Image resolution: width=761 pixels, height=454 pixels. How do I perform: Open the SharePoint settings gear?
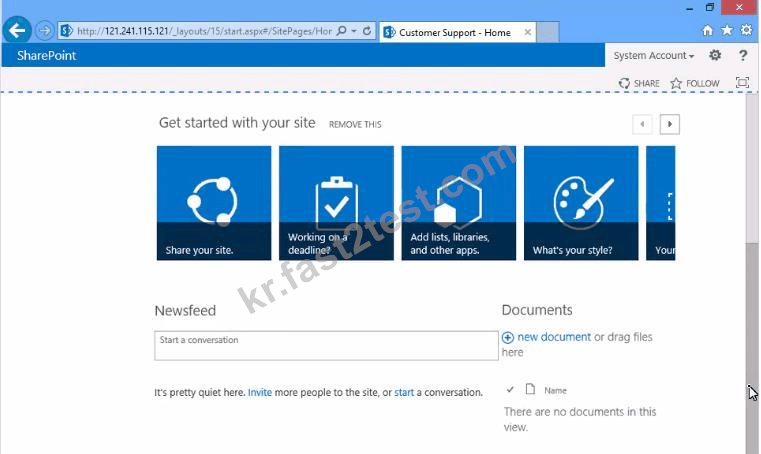click(715, 55)
